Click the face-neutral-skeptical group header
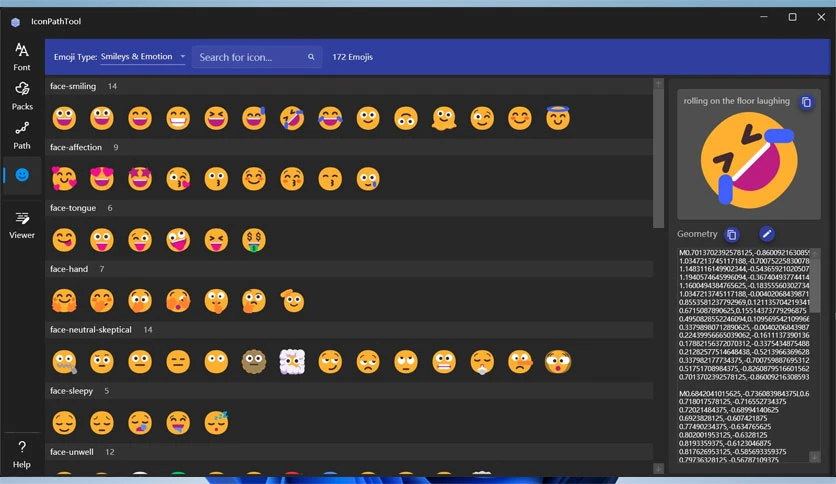 click(349, 330)
